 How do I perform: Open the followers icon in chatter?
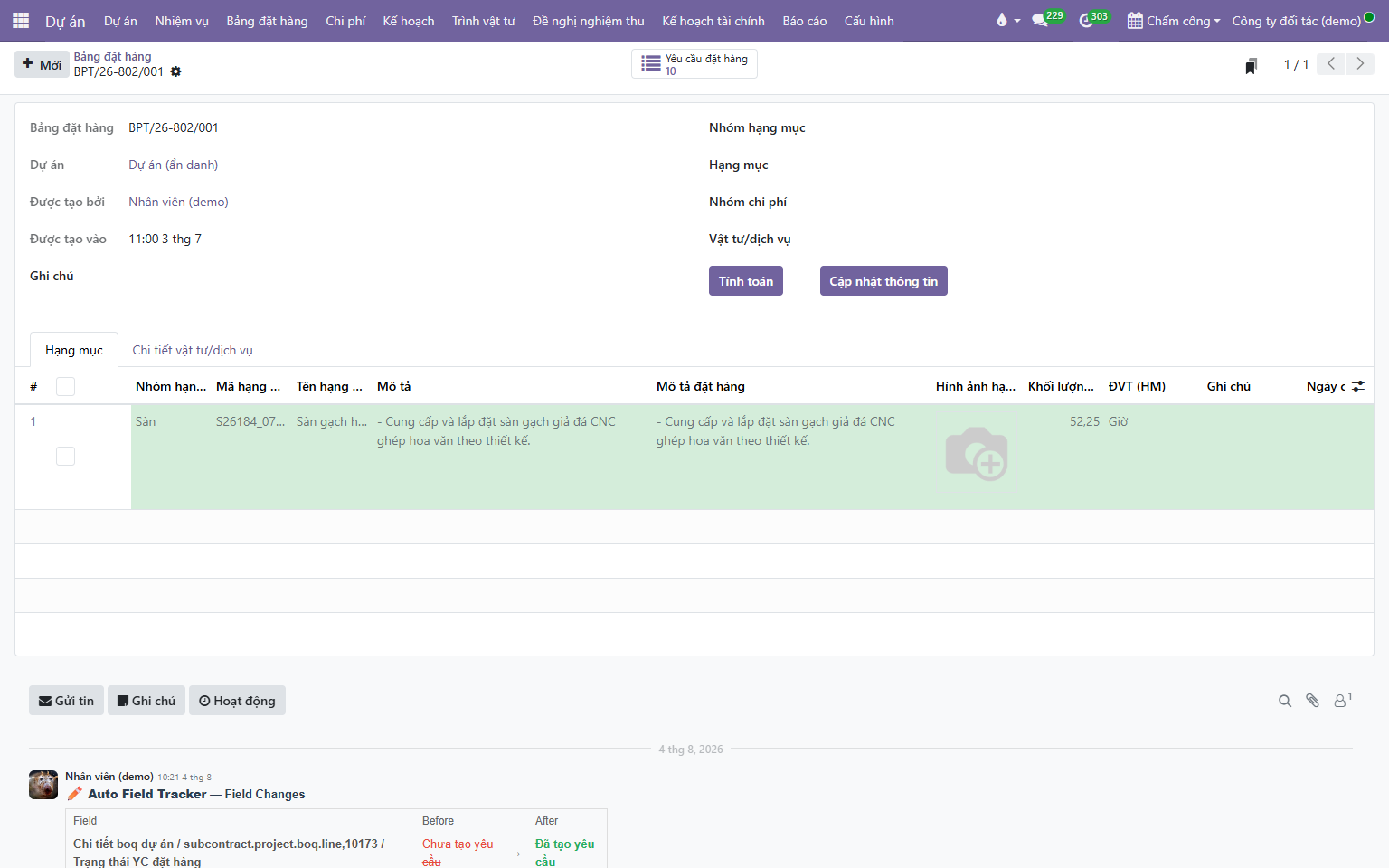point(1342,700)
